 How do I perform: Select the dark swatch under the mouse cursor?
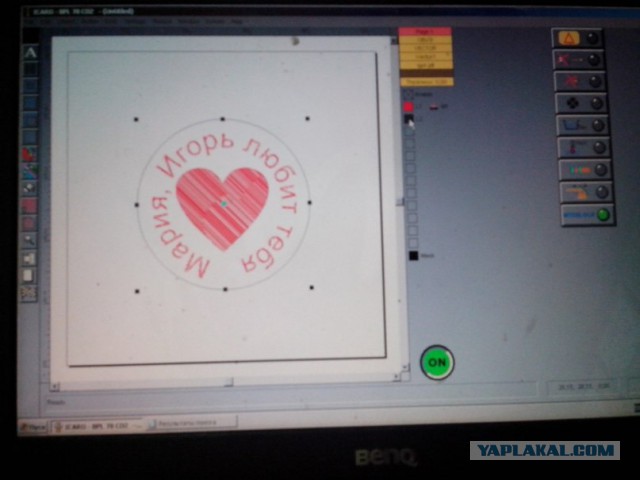(x=409, y=119)
